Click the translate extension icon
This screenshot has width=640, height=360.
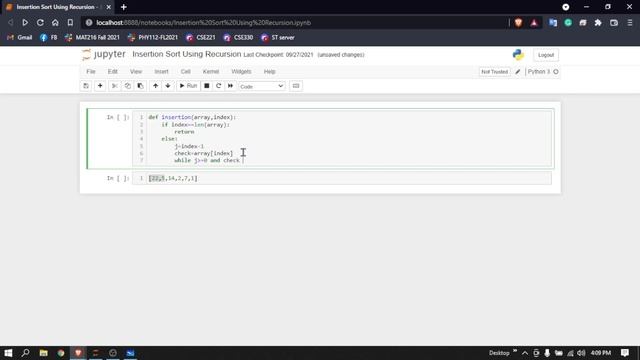click(553, 23)
